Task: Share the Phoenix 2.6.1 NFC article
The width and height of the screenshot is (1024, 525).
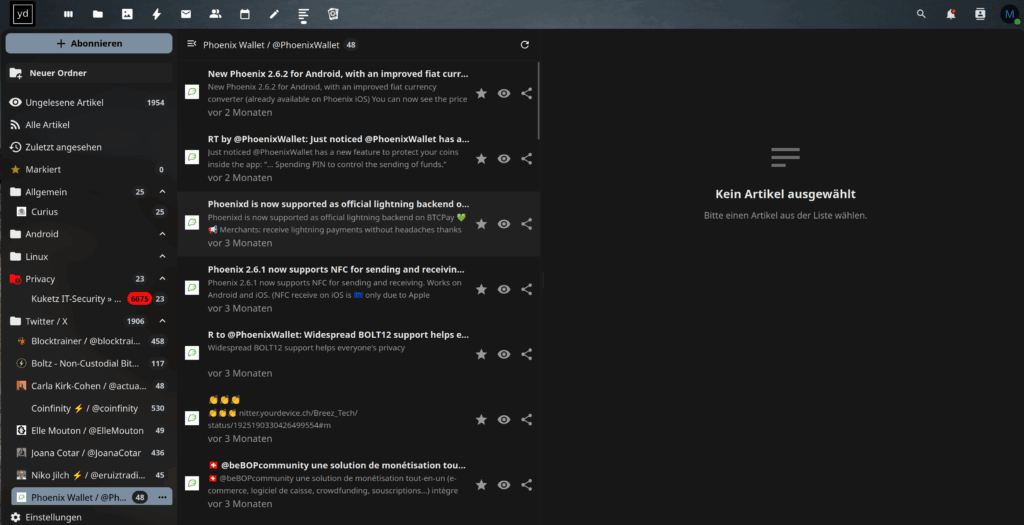Action: coord(526,289)
